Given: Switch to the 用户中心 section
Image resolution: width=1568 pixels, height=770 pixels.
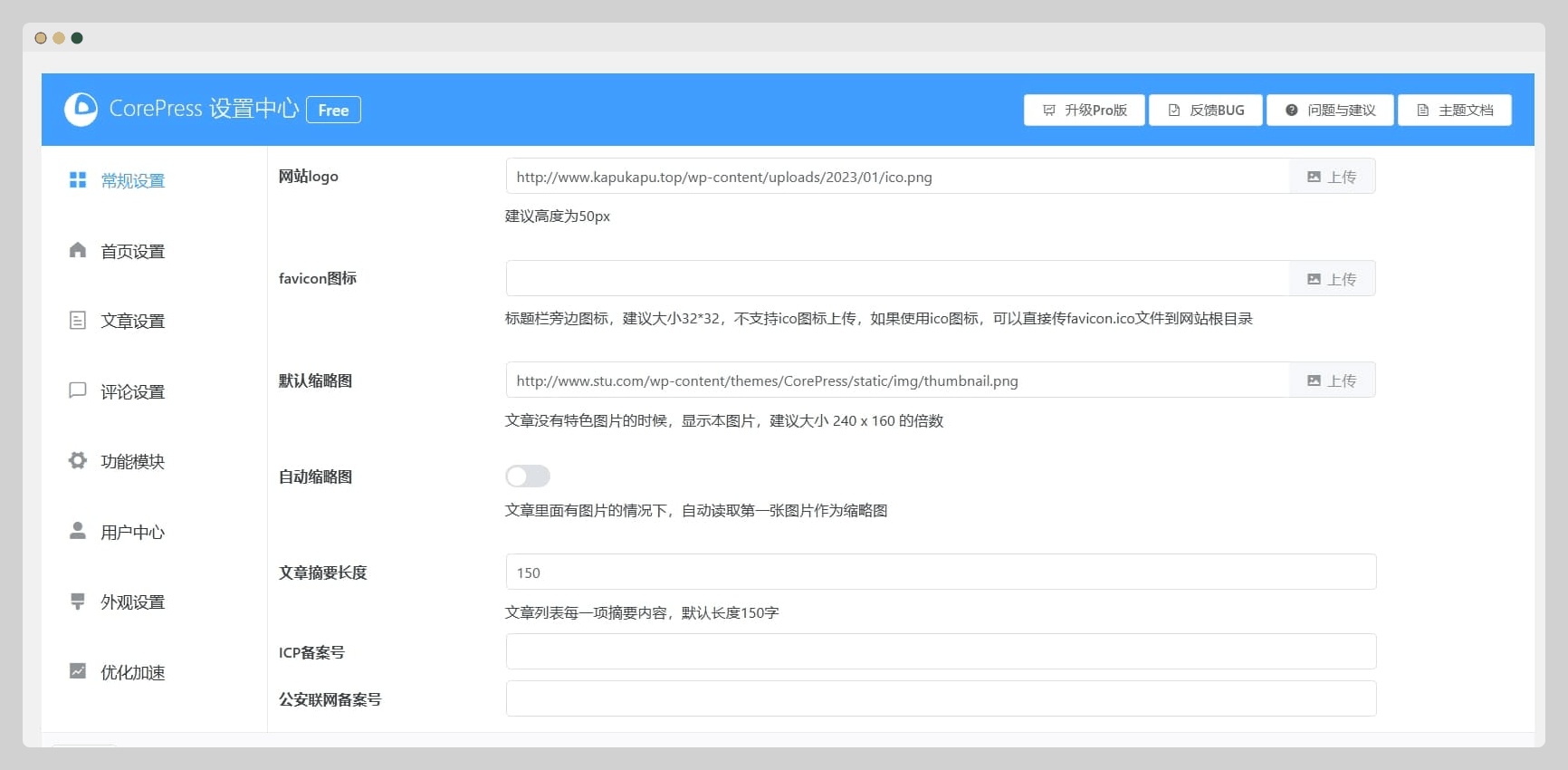Looking at the screenshot, I should coord(132,533).
